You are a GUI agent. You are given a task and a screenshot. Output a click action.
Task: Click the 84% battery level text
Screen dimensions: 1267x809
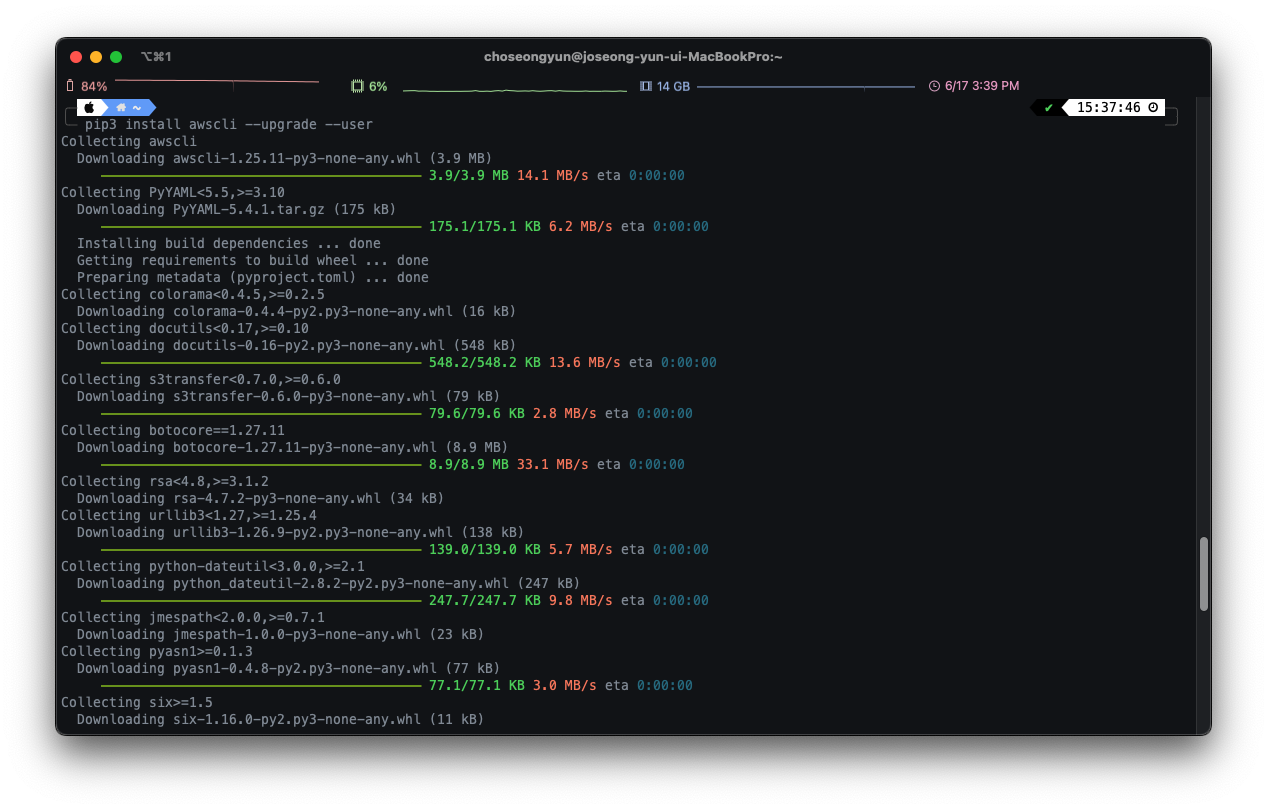[94, 86]
